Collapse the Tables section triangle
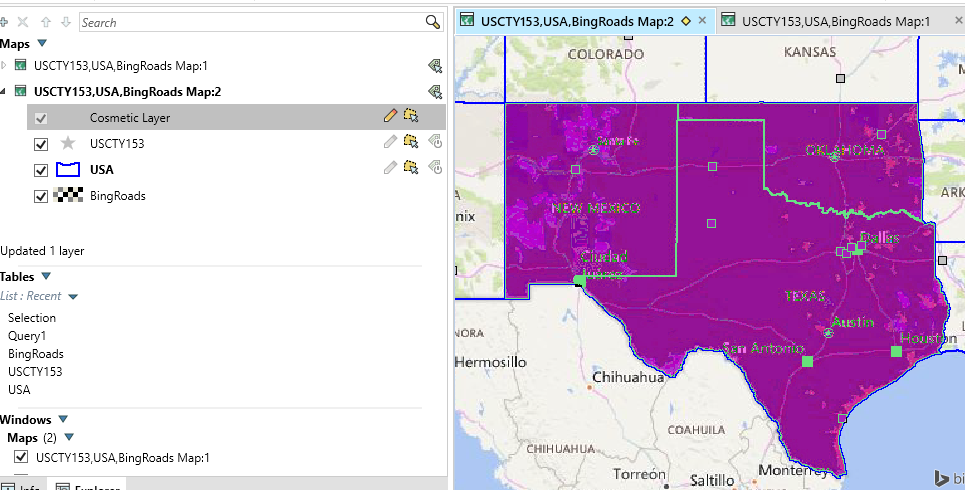This screenshot has width=965, height=490. 46,276
